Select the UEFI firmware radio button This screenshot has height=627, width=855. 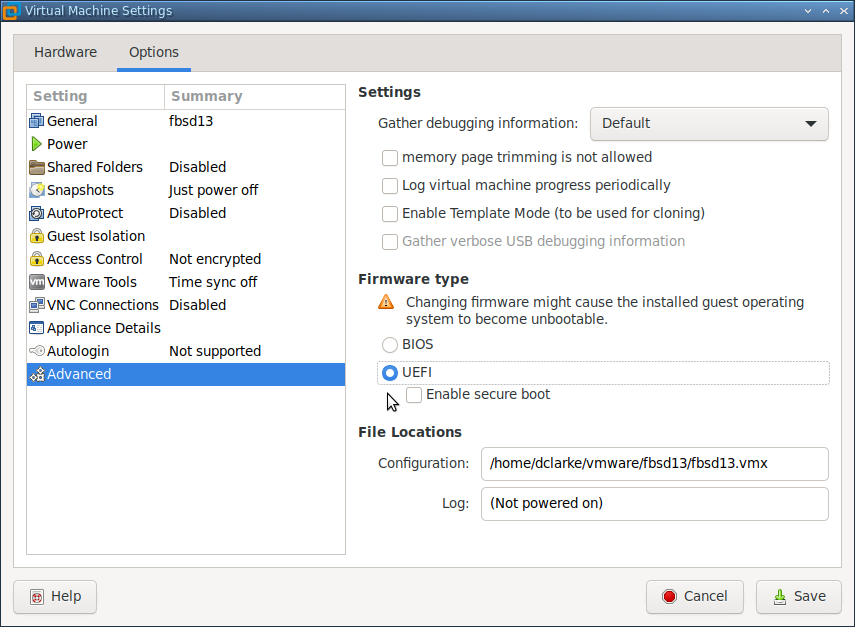390,373
